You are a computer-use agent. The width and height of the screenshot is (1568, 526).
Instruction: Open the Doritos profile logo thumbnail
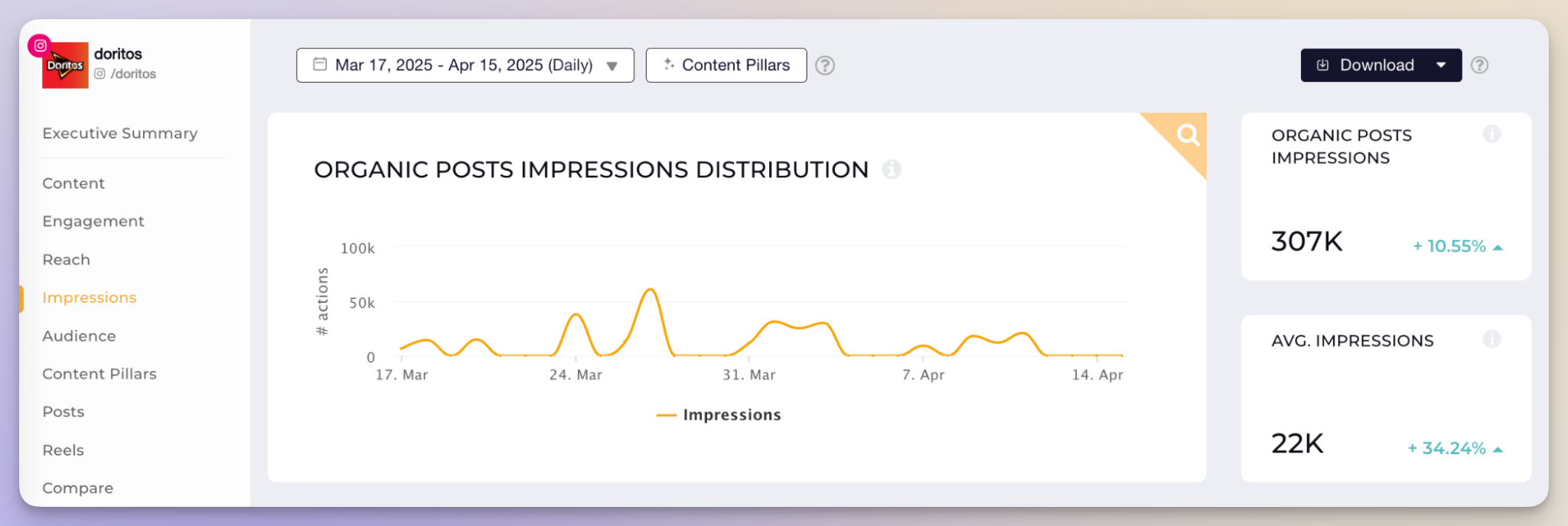(x=65, y=65)
